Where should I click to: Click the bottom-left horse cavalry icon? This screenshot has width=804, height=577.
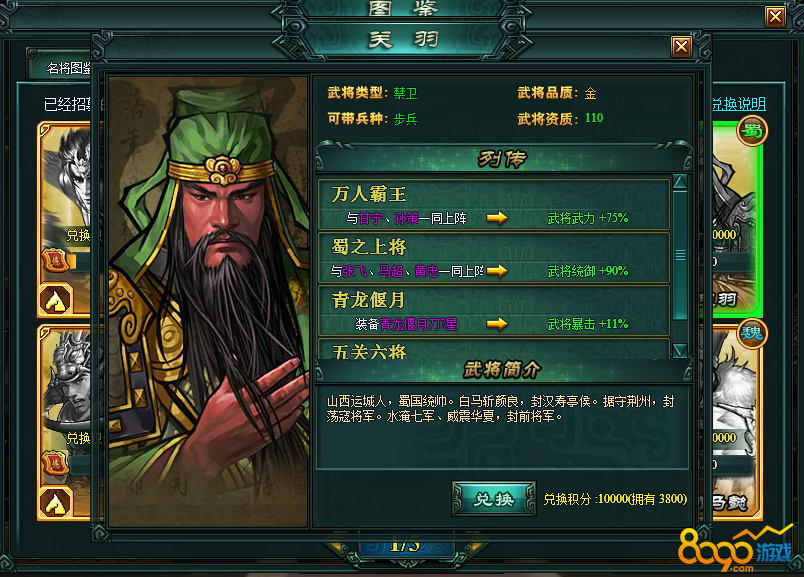(x=56, y=504)
